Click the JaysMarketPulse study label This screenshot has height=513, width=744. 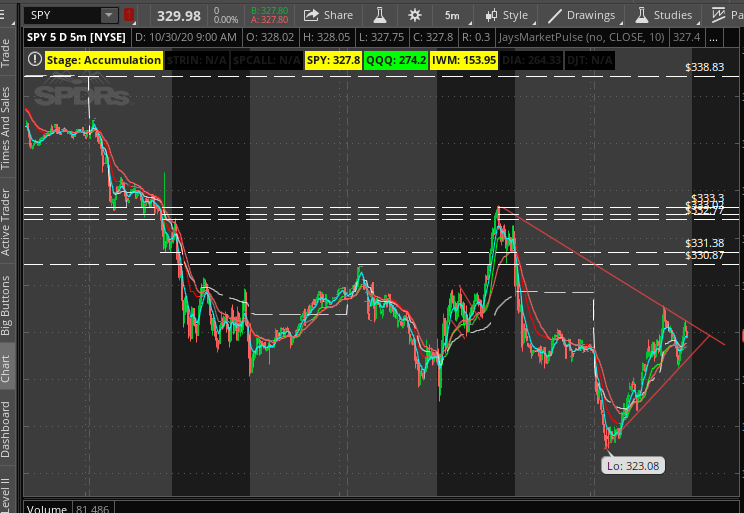[581, 37]
